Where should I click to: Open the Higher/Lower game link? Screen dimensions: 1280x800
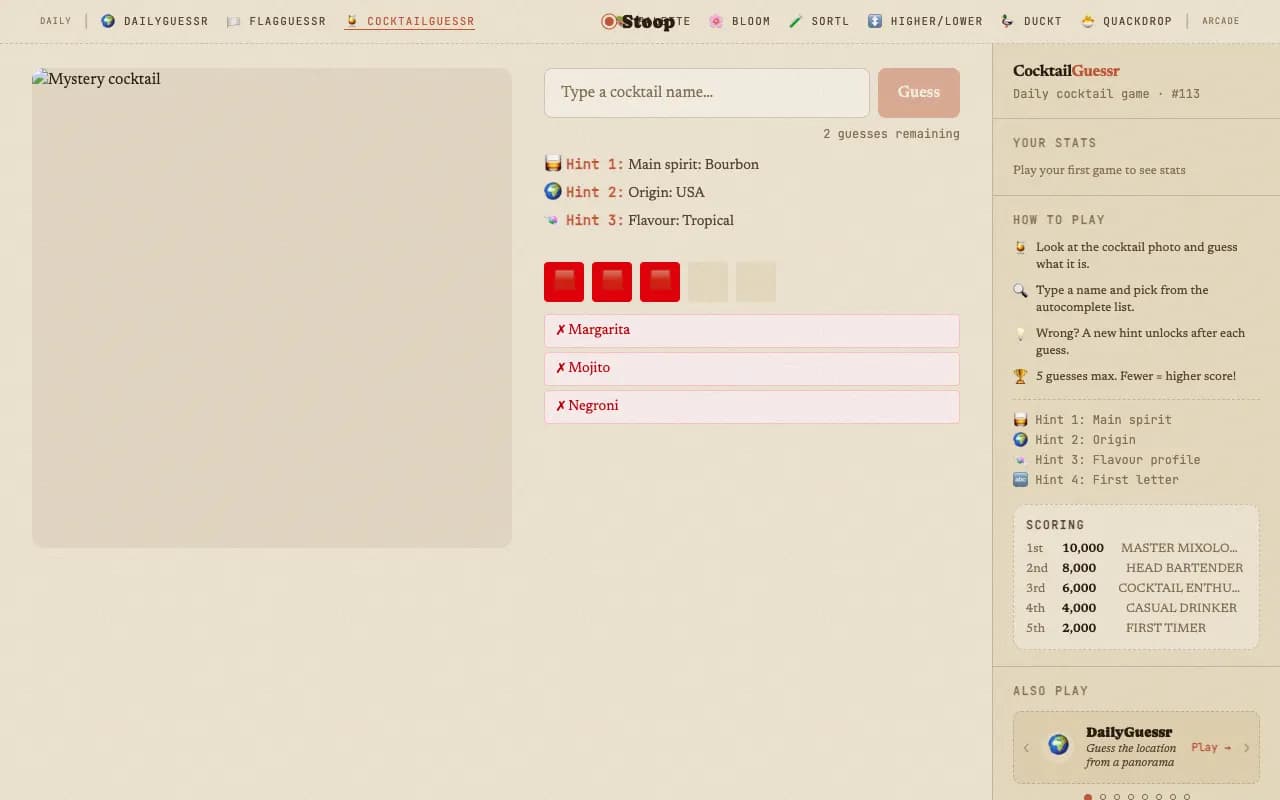(x=925, y=21)
